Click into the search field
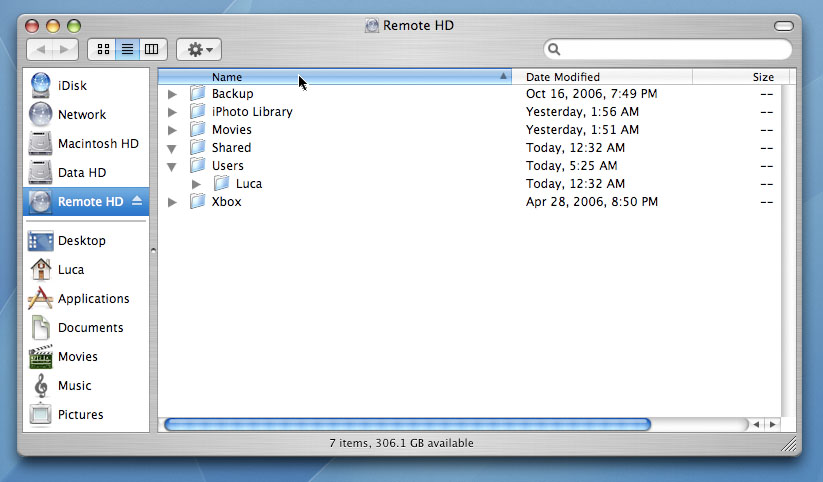The width and height of the screenshot is (823, 482). point(668,49)
